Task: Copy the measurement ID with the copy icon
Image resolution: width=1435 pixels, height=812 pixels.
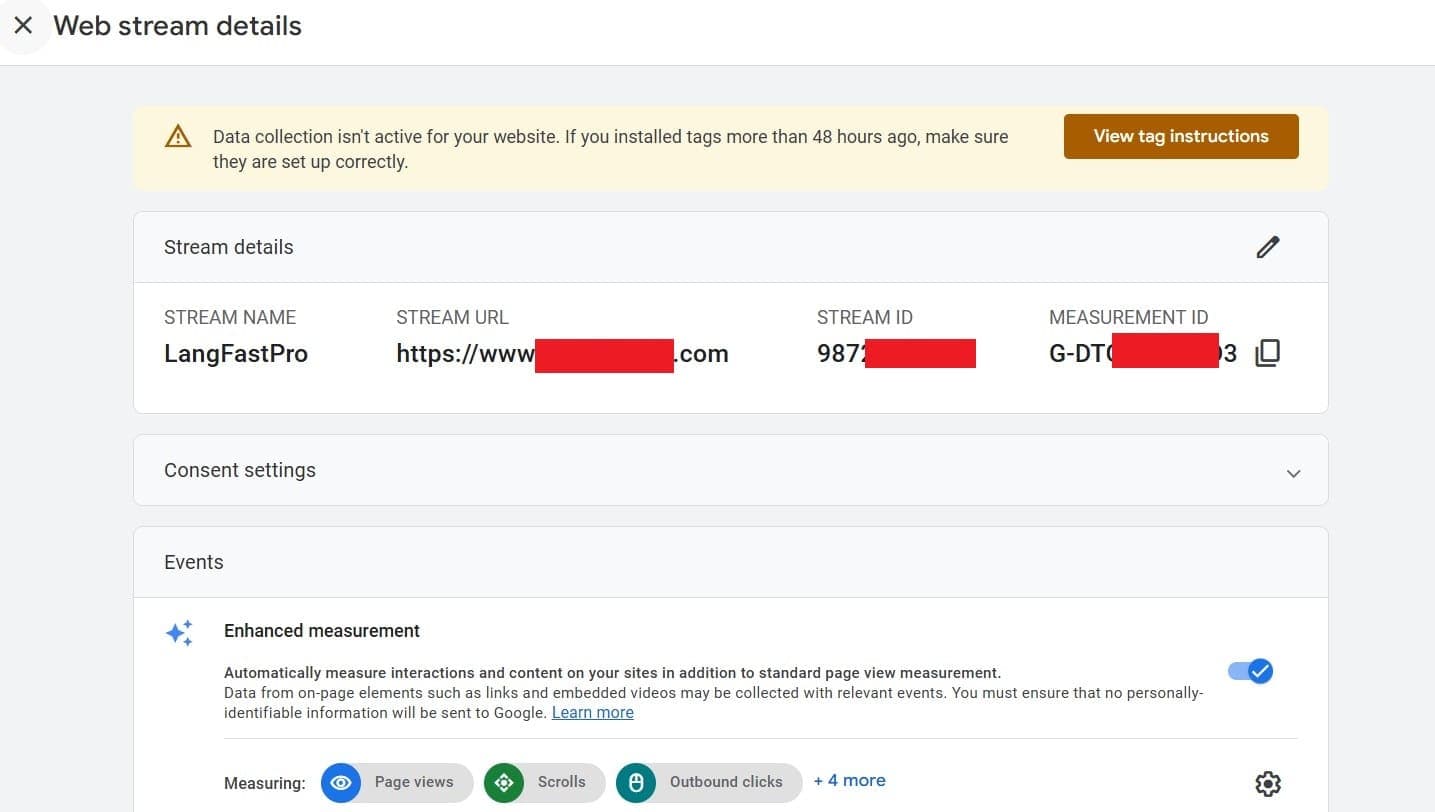Action: [x=1267, y=353]
